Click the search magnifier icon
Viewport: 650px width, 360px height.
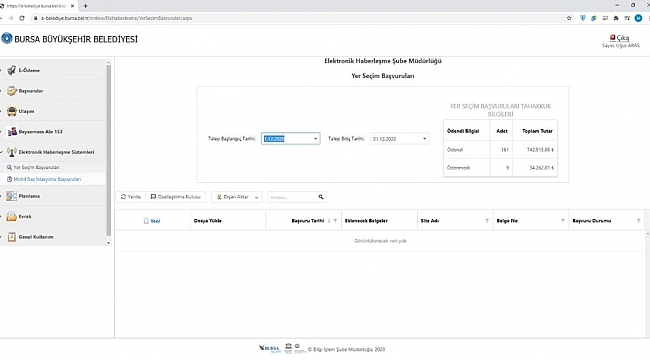pos(321,197)
